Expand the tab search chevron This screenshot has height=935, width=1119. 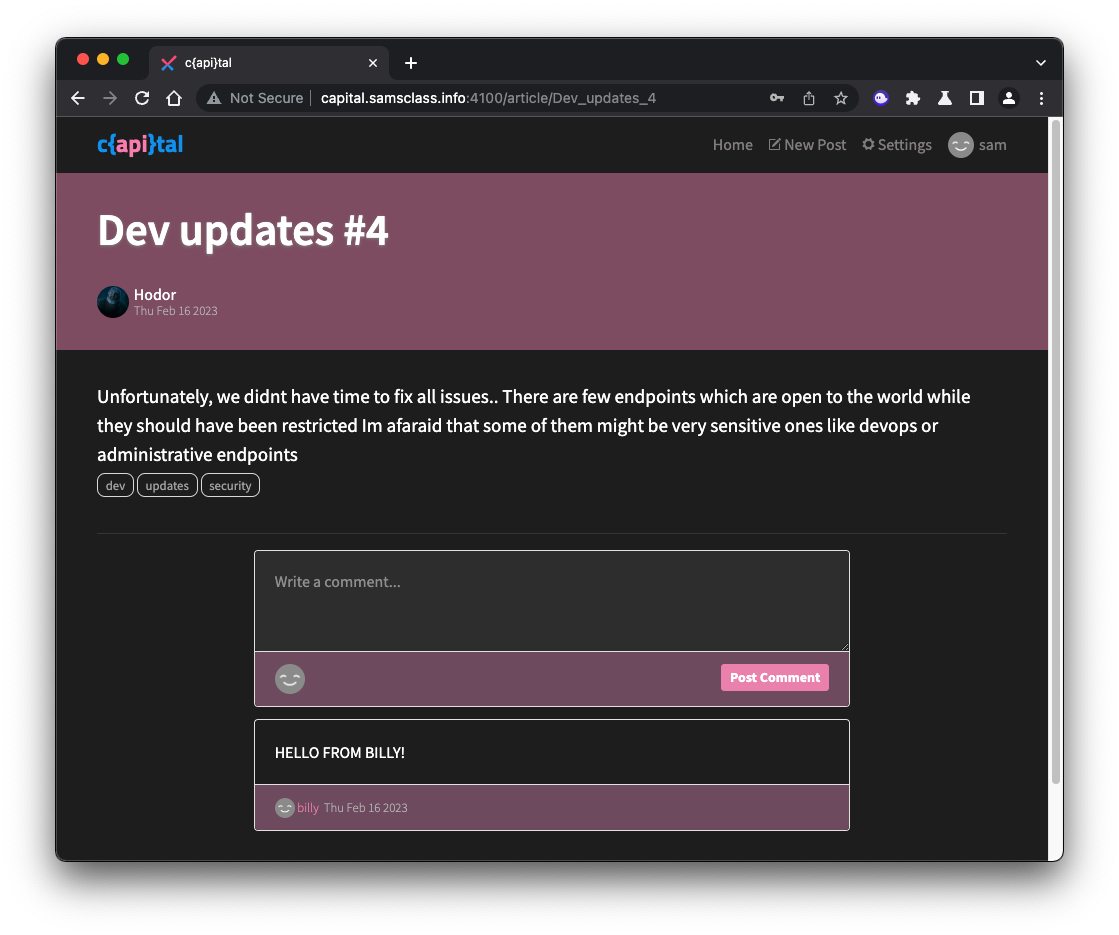1041,63
